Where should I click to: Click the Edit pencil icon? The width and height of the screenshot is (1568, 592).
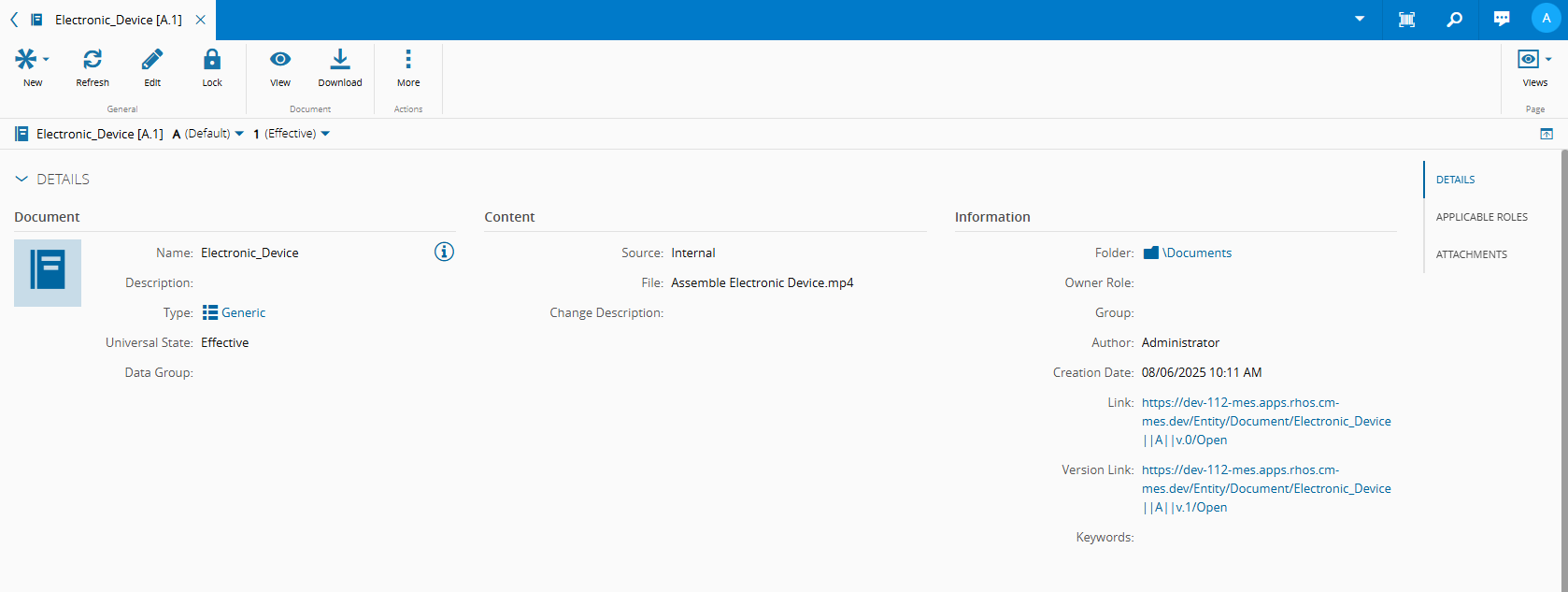152,60
